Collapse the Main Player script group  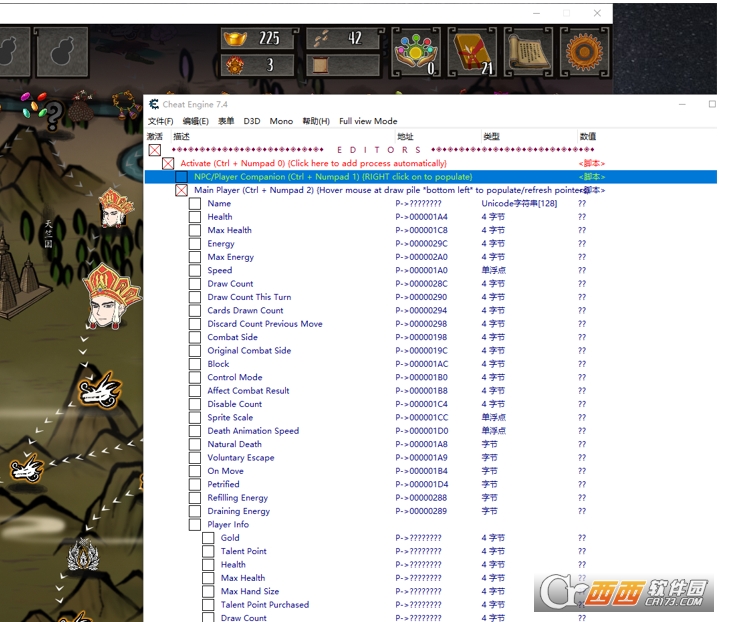(x=181, y=190)
